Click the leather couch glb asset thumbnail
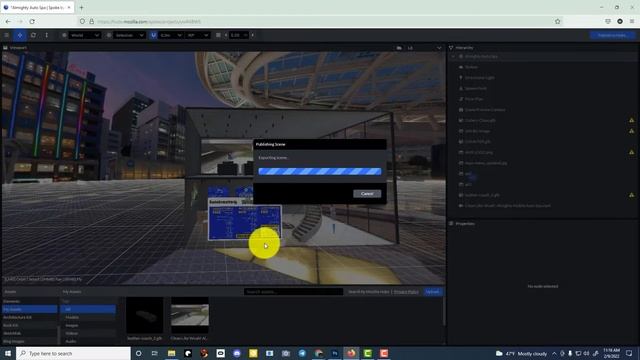This screenshot has width=640, height=360. coord(144,316)
